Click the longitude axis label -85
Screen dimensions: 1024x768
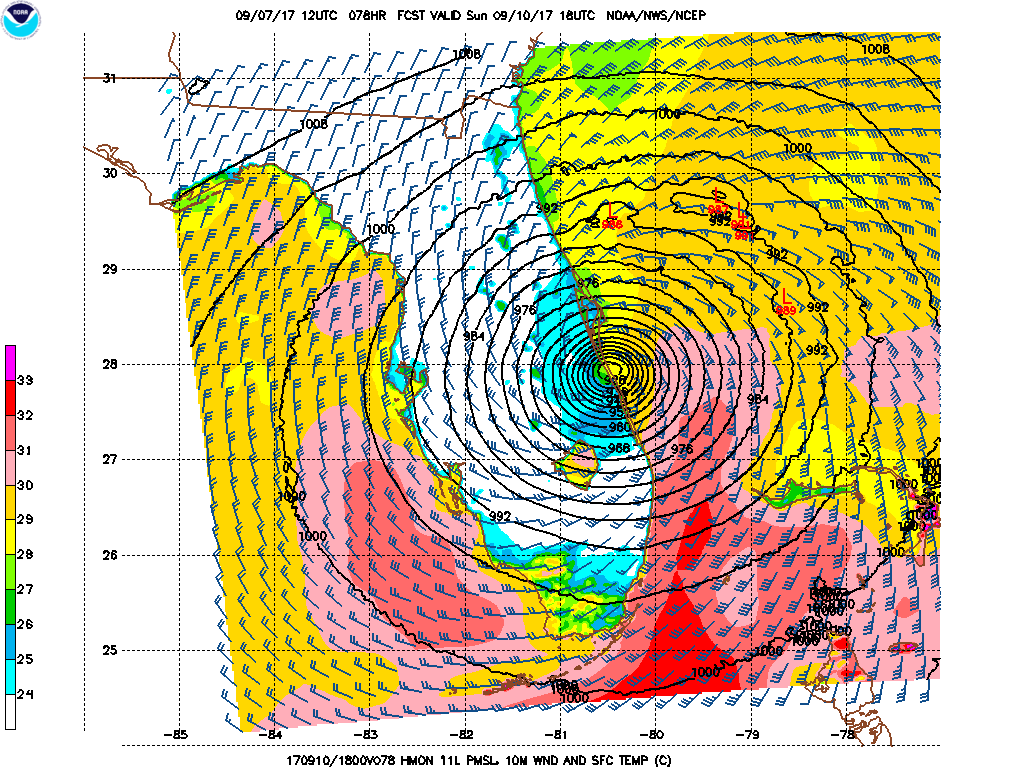tap(176, 735)
